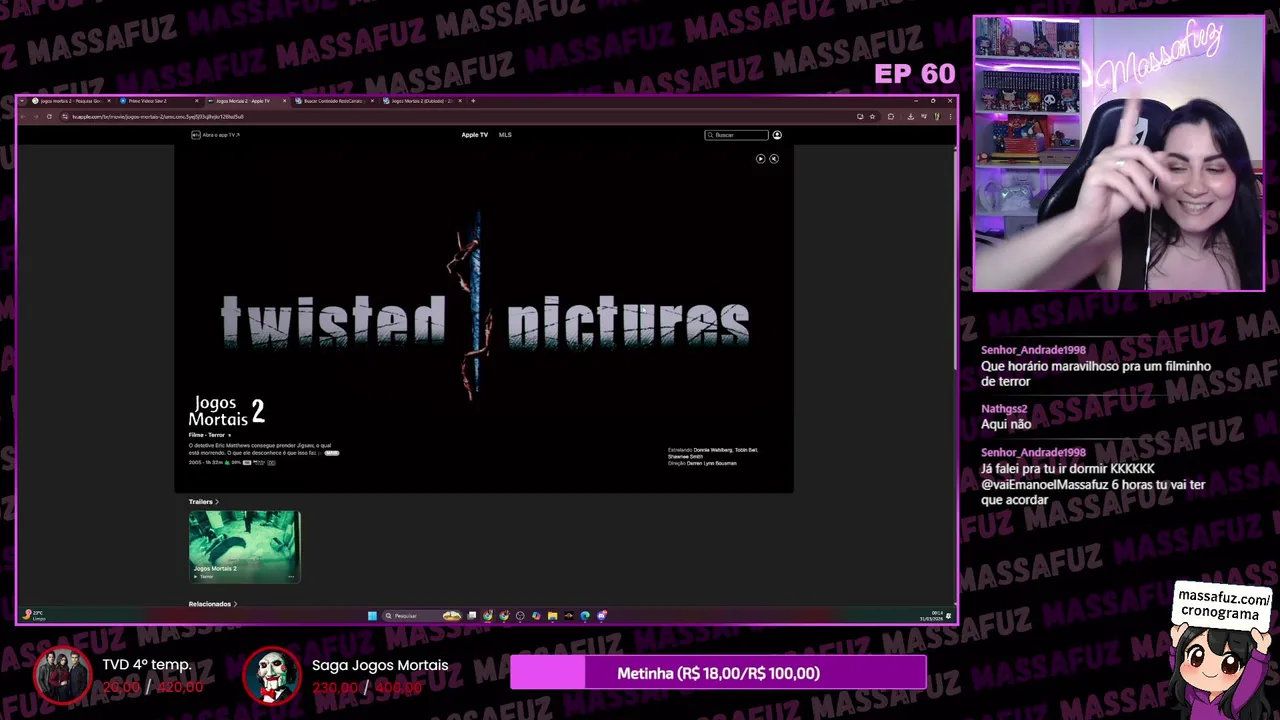Switch to the 'Buscar Conteúdo' tab
This screenshot has width=1280, height=720.
pyautogui.click(x=334, y=101)
